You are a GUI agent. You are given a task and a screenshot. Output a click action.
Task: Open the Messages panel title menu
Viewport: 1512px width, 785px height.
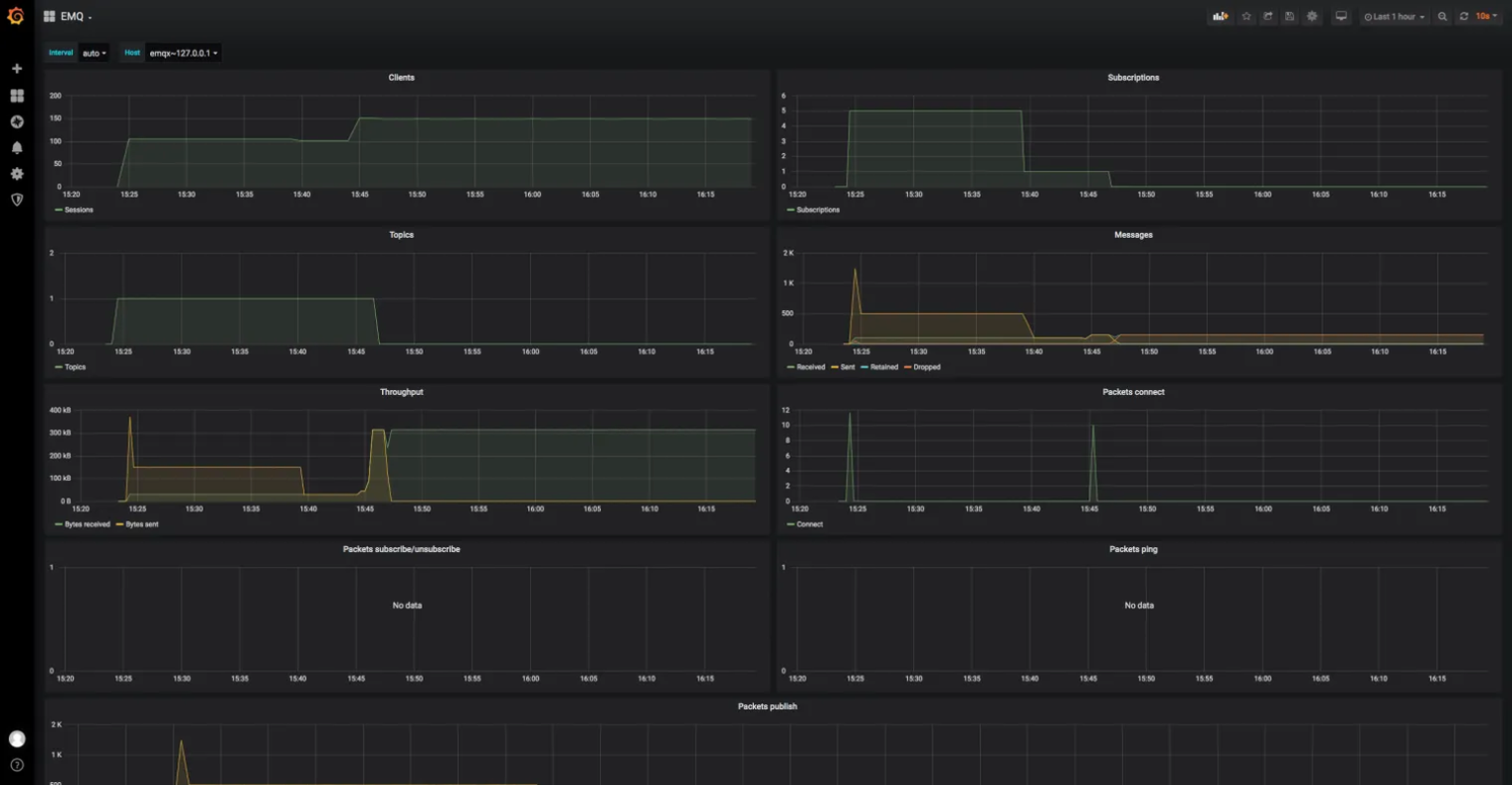coord(1133,235)
